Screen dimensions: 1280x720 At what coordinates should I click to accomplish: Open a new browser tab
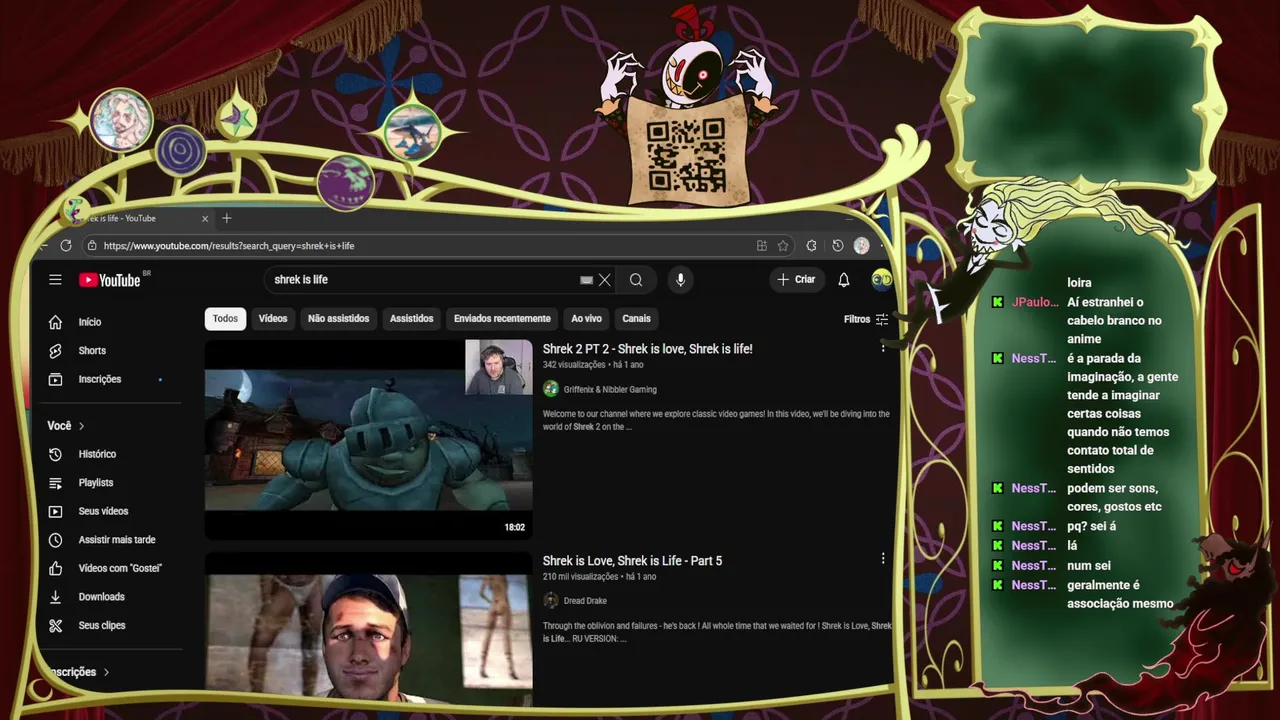(226, 218)
